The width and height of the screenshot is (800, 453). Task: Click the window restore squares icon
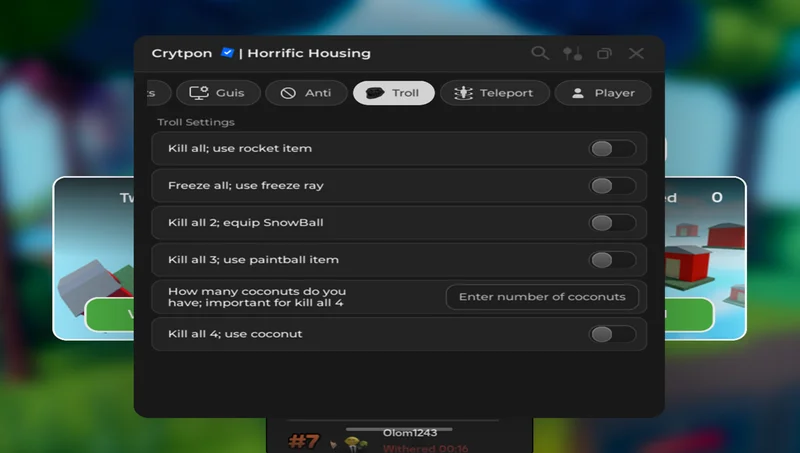(604, 53)
